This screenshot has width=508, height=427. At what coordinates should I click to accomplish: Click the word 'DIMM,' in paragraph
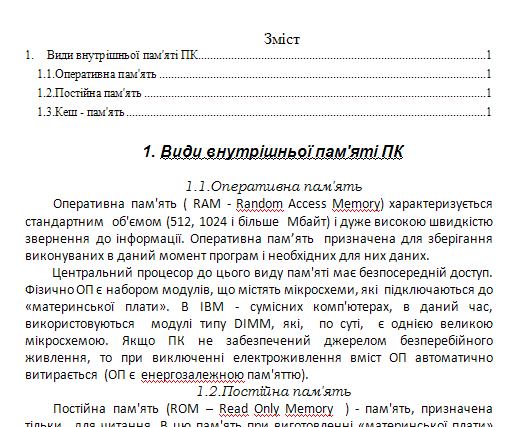254,324
